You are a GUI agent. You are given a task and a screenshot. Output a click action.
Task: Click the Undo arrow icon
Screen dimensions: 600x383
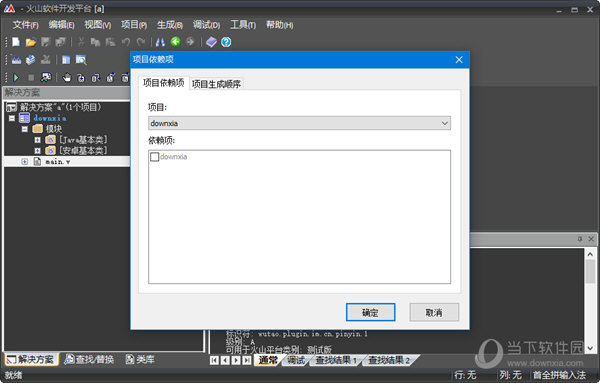126,42
